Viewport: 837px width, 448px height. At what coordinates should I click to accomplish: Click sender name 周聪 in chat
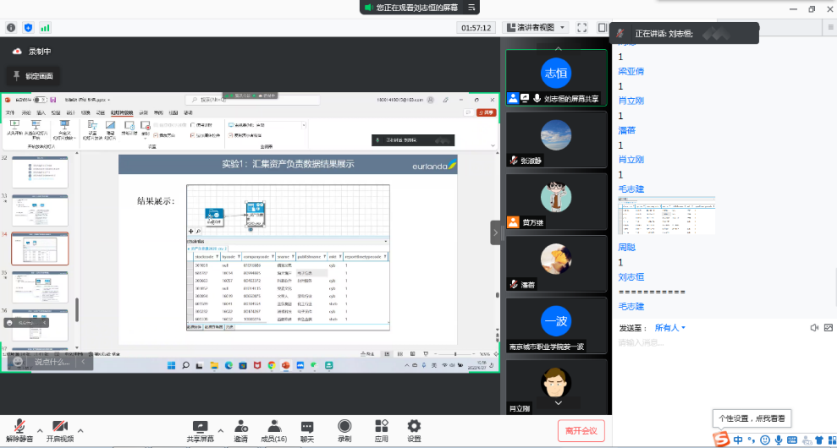pyautogui.click(x=627, y=247)
